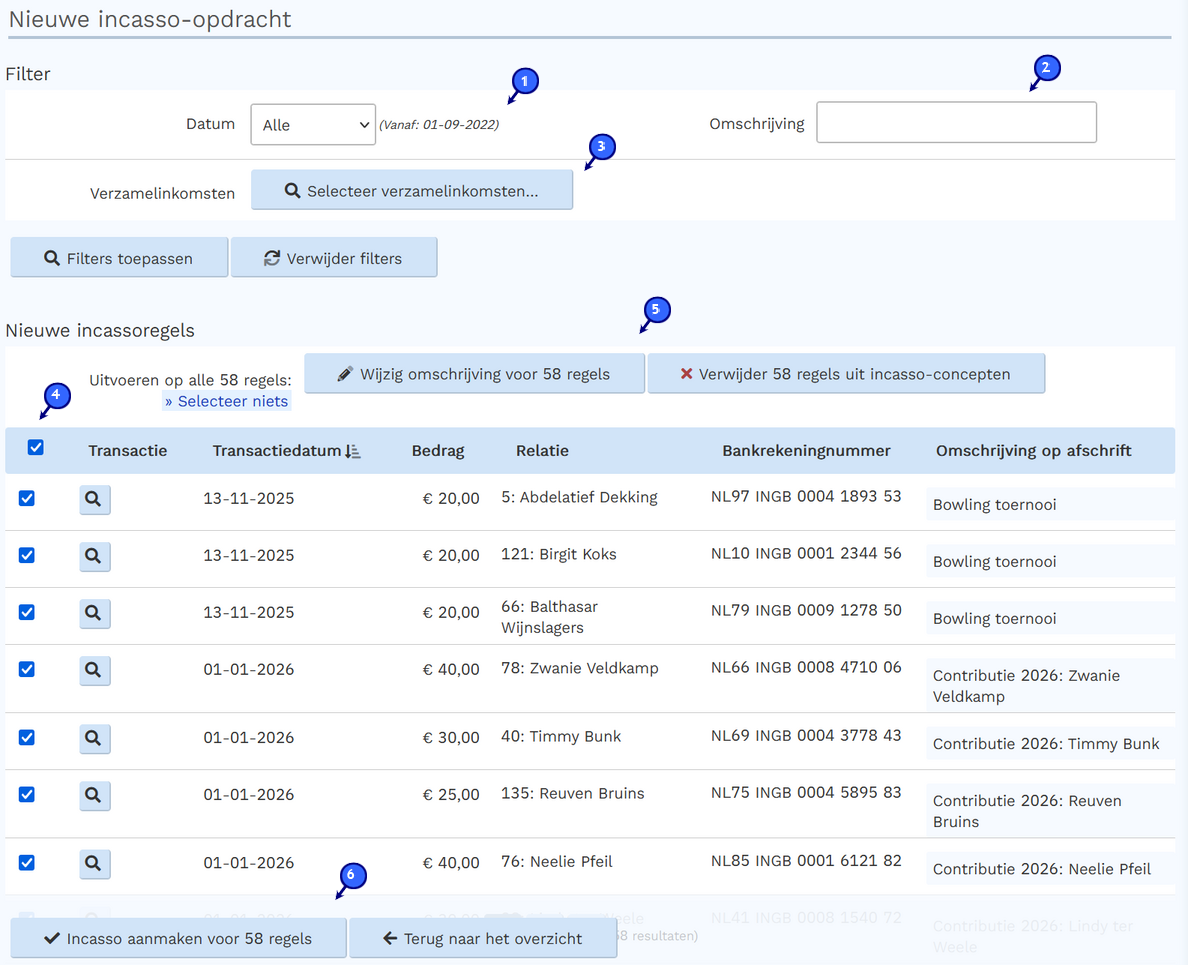Open transaction details for Abdelatief Dekking
This screenshot has width=1188, height=965.
click(94, 499)
